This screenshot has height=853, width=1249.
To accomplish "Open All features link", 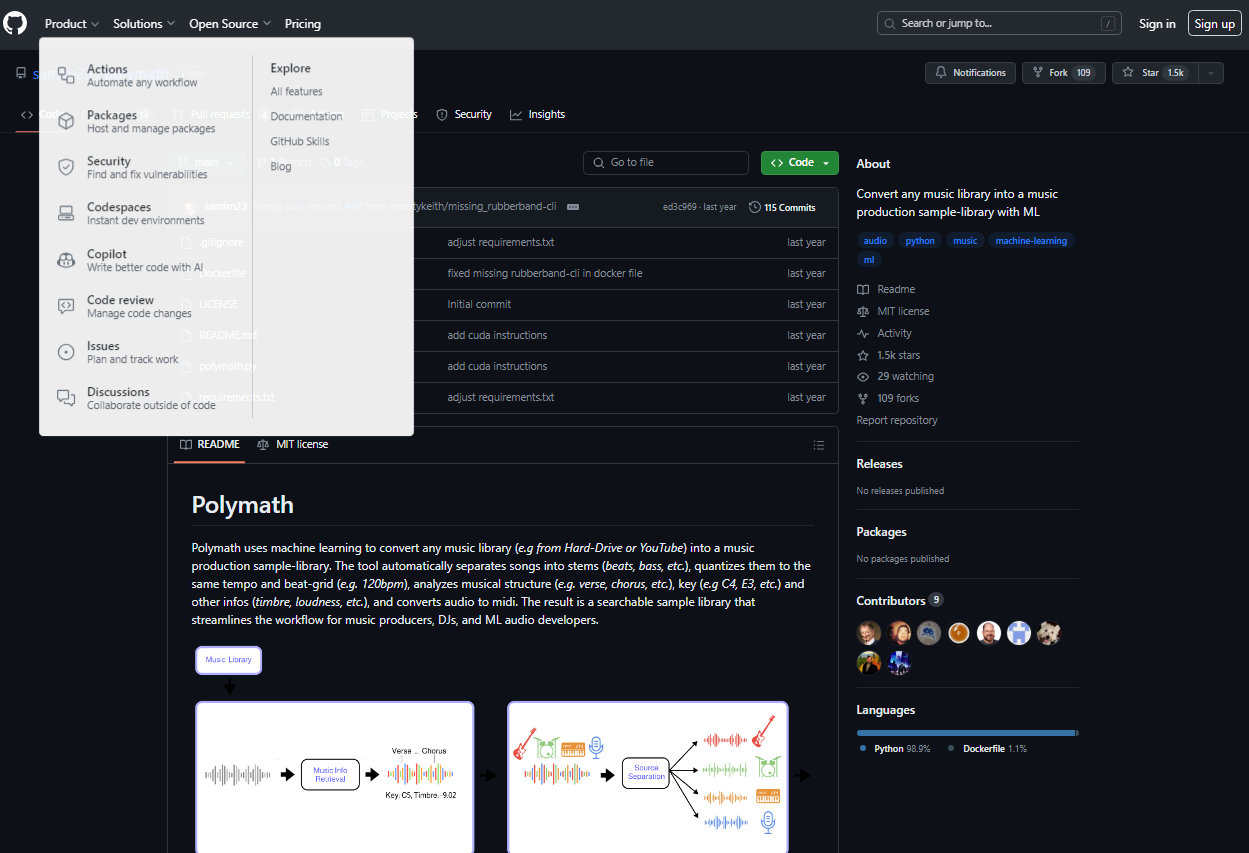I will [x=296, y=91].
